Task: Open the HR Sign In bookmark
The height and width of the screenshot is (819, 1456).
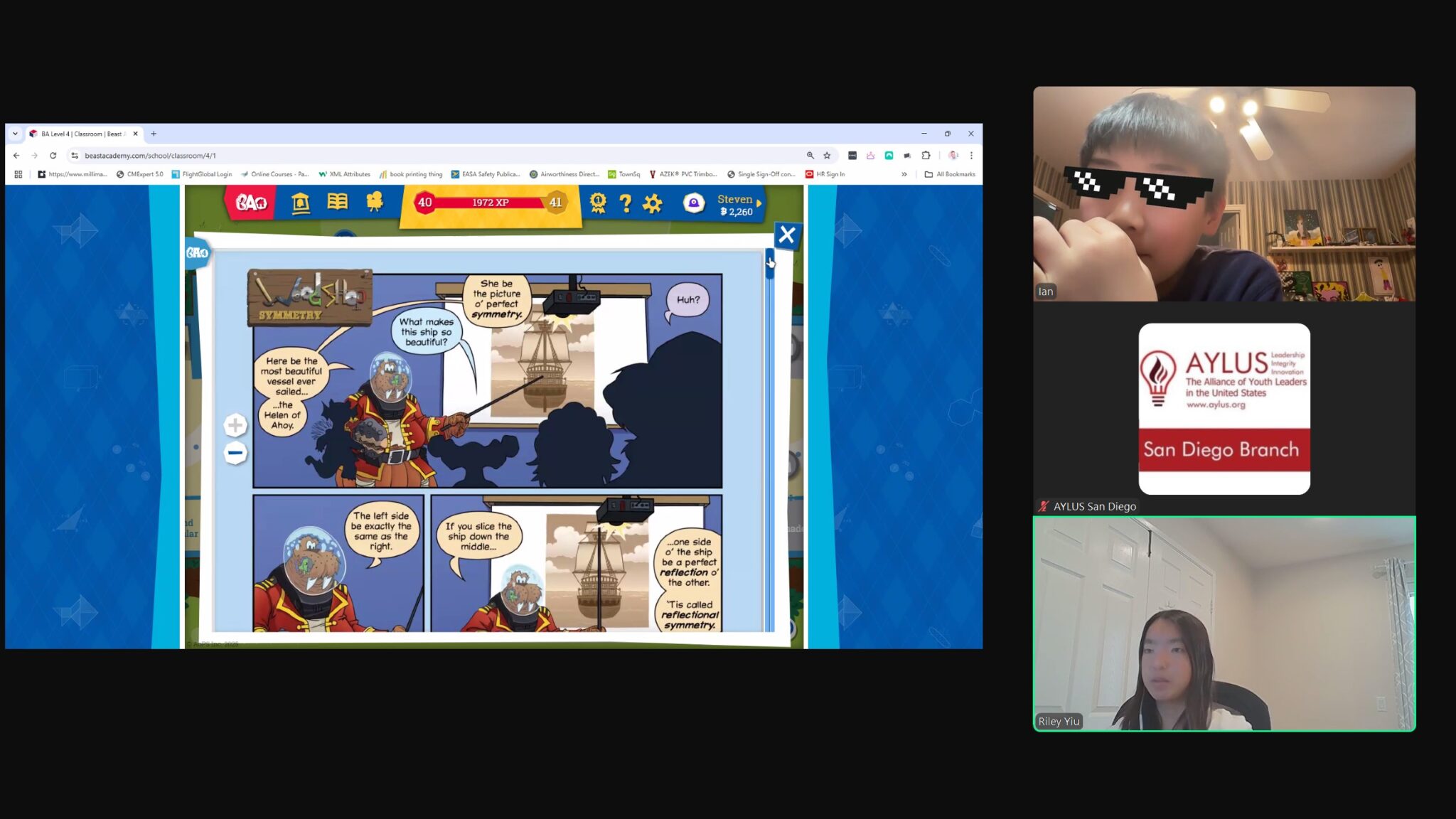Action: [825, 174]
